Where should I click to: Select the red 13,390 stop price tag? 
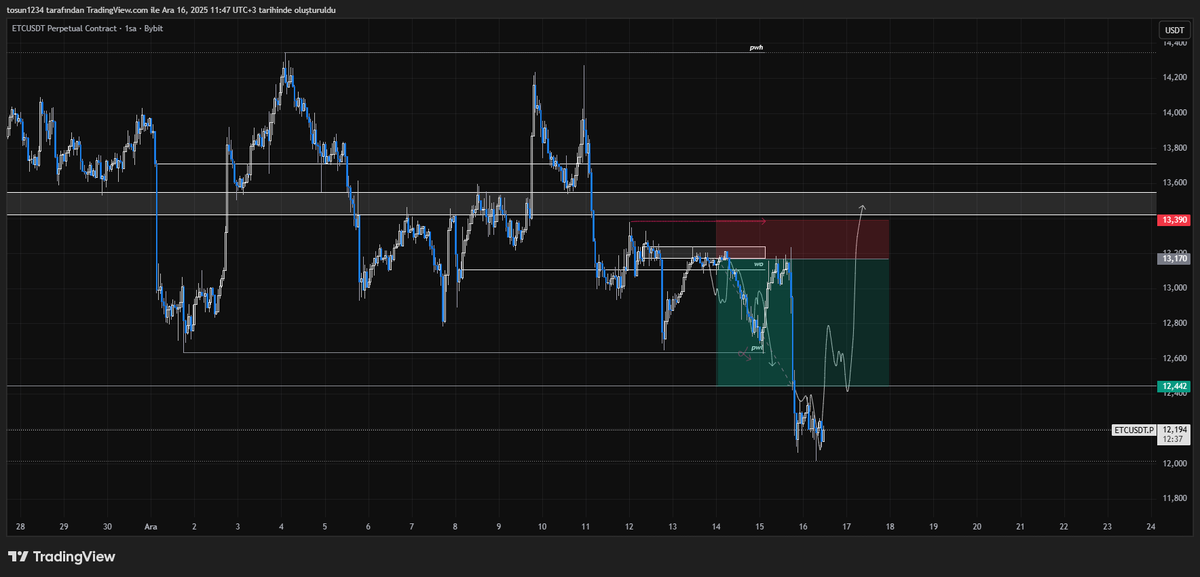[1172, 220]
